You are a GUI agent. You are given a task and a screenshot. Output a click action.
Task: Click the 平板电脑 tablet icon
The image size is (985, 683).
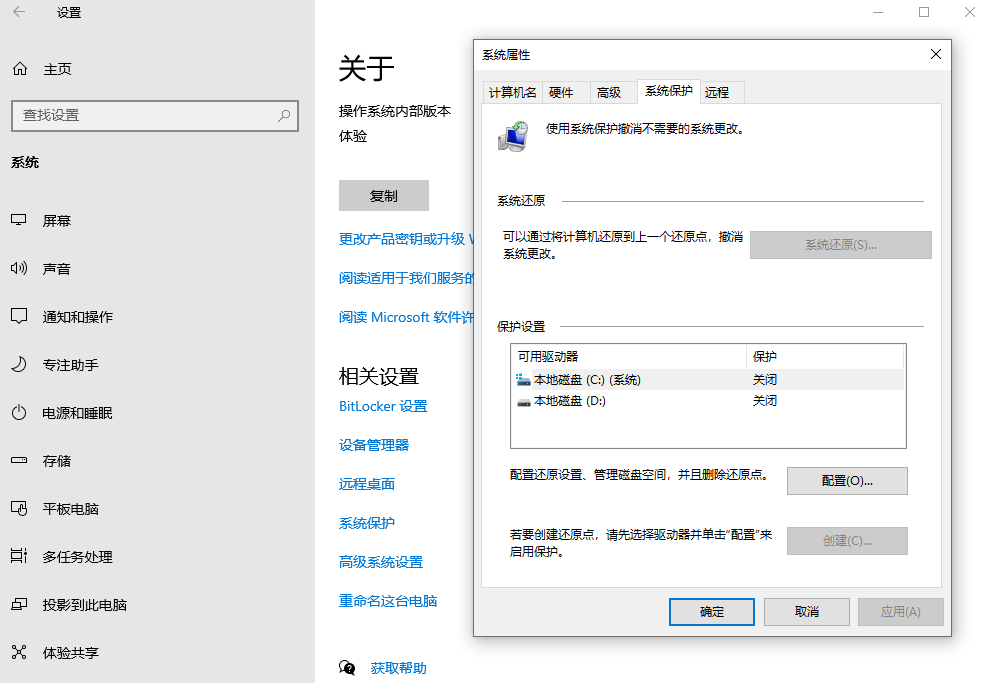click(19, 508)
